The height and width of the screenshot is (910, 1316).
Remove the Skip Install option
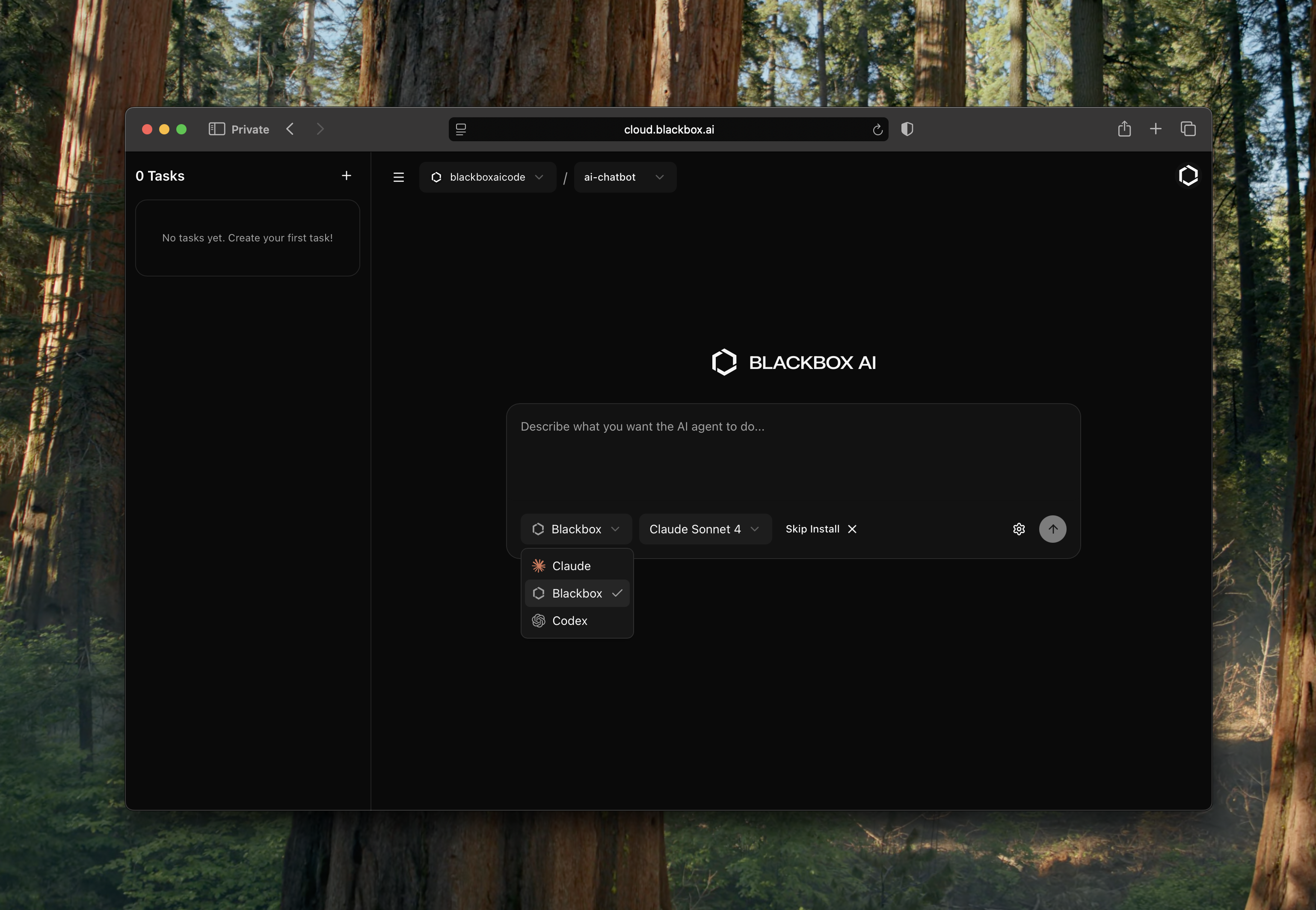click(x=852, y=529)
